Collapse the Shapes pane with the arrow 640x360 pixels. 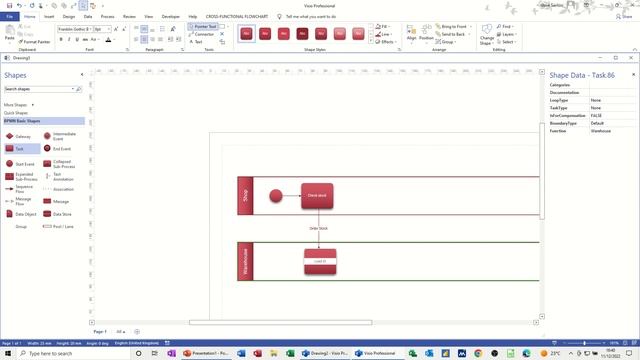coord(82,75)
